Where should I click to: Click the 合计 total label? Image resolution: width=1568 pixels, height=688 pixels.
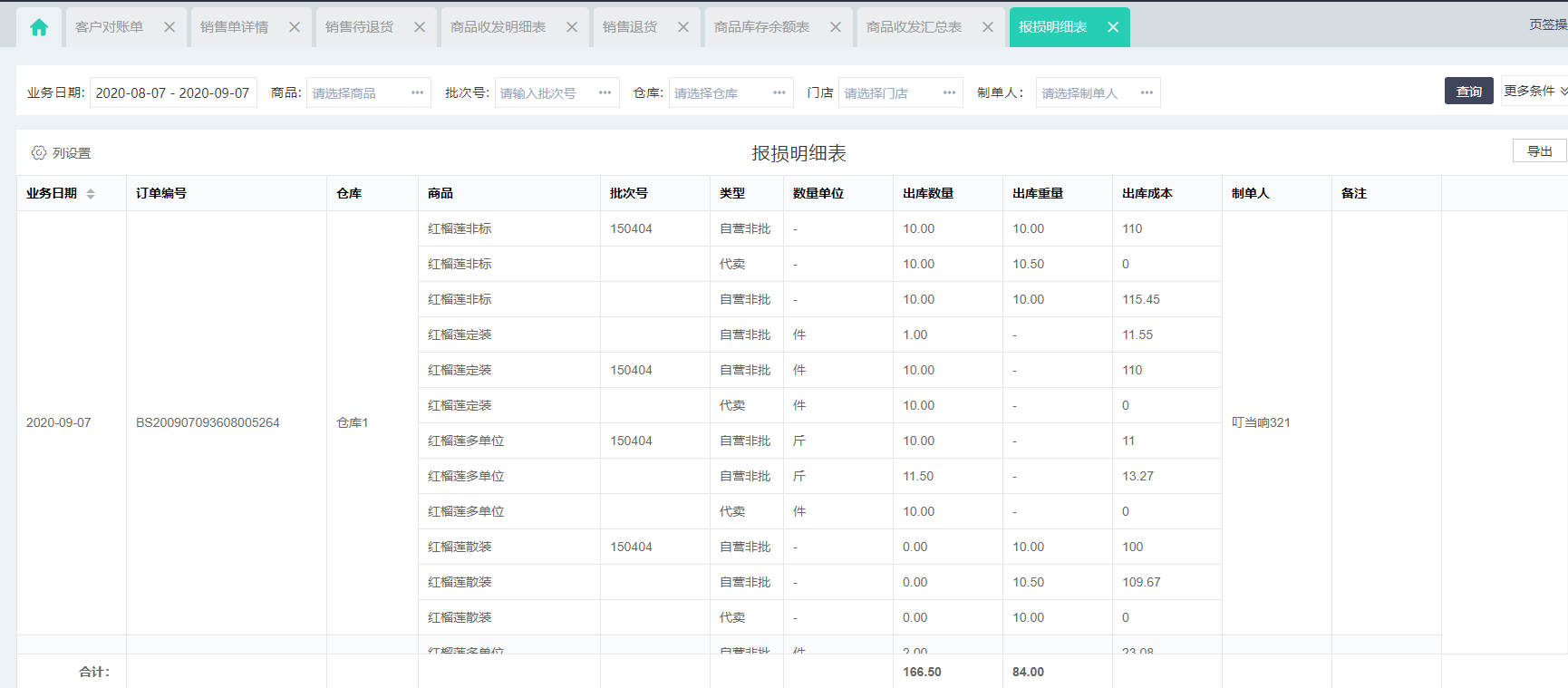(x=94, y=673)
